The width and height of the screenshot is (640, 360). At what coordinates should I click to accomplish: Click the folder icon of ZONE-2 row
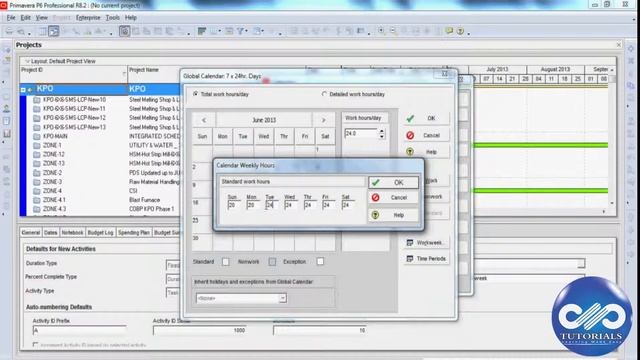pos(37,173)
